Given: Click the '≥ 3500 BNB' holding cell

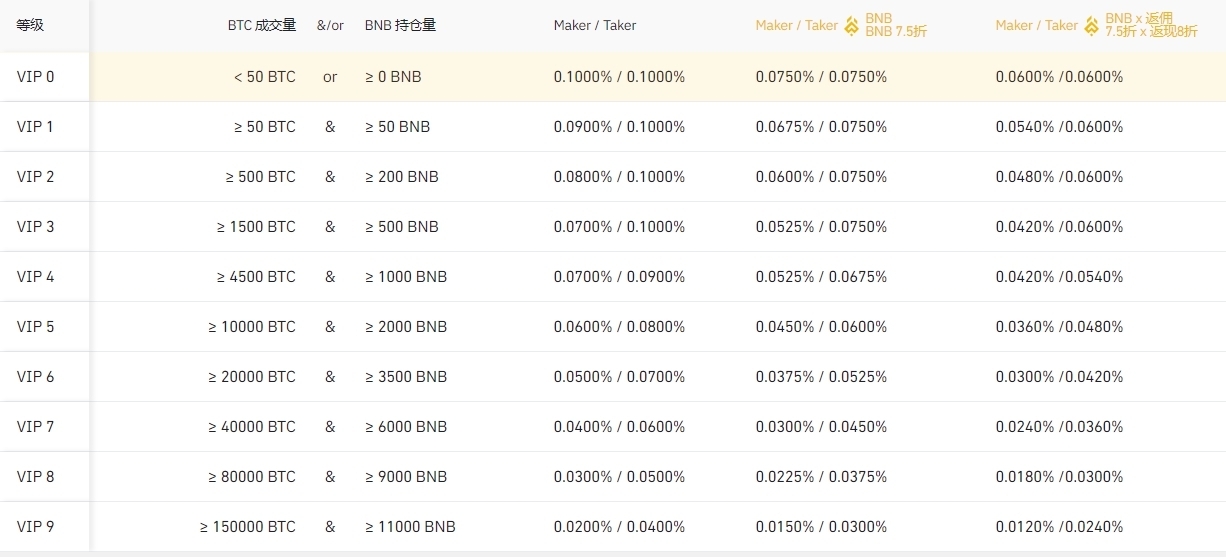Looking at the screenshot, I should point(405,377).
